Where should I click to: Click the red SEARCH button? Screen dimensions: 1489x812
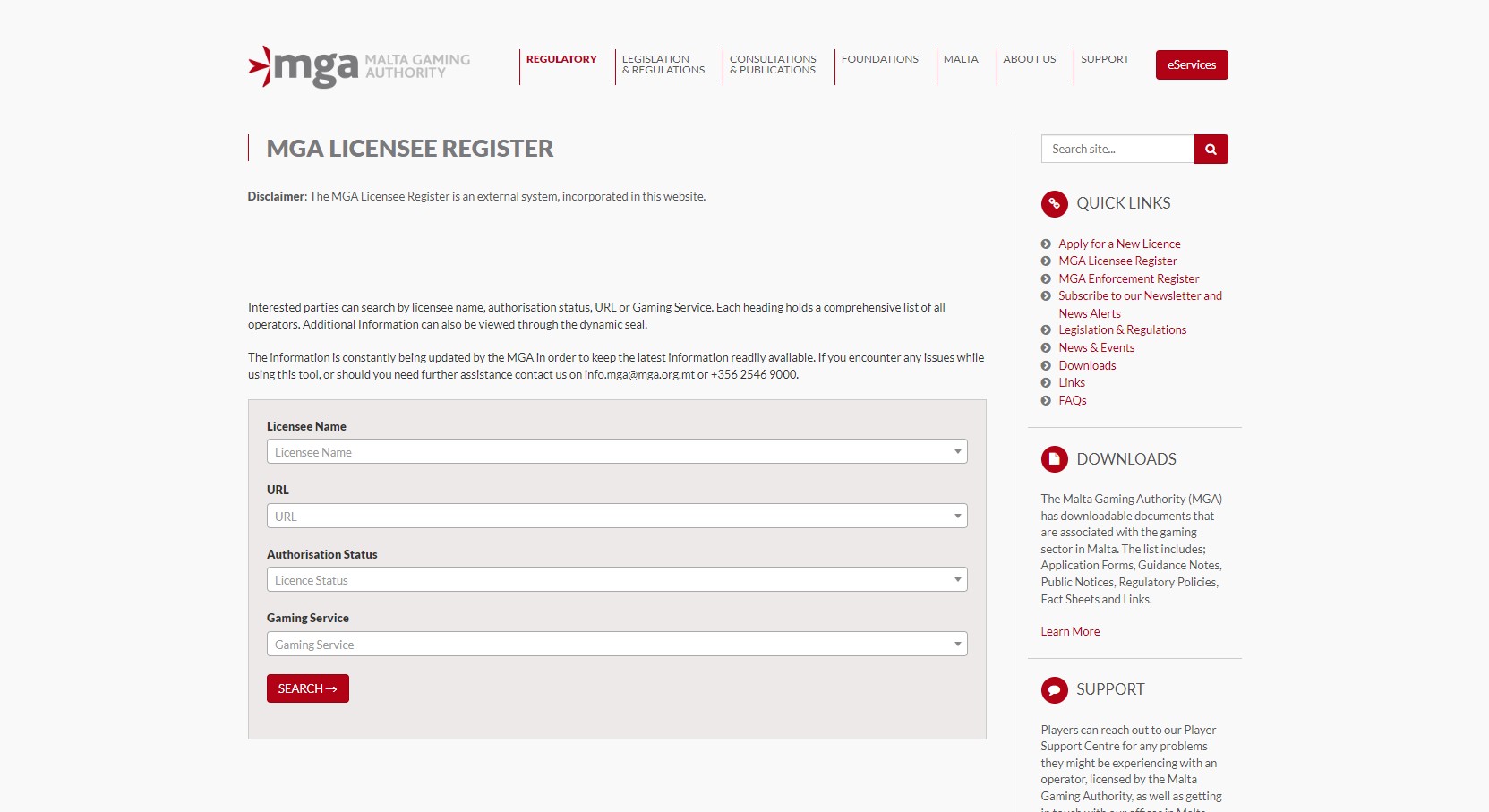[308, 688]
